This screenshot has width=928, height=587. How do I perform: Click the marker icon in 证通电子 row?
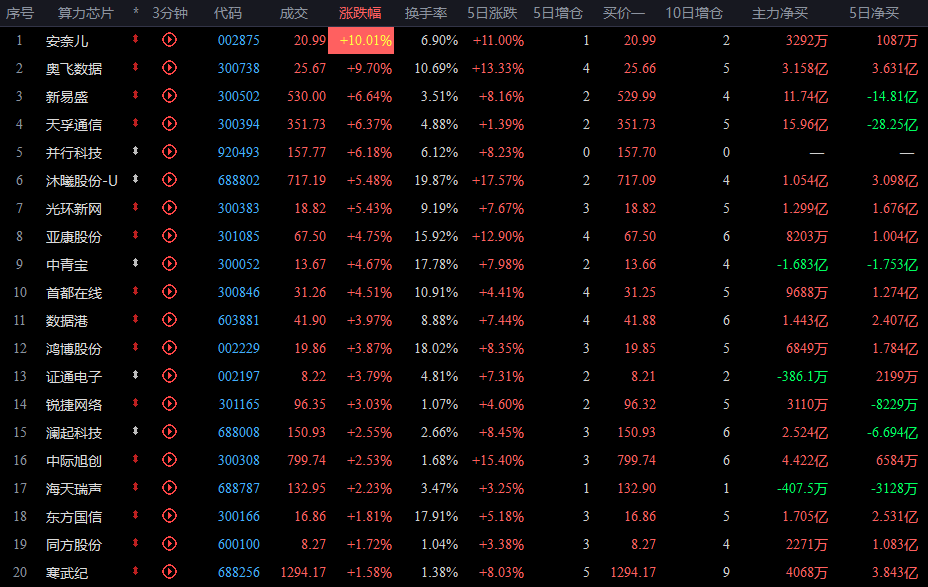136,376
